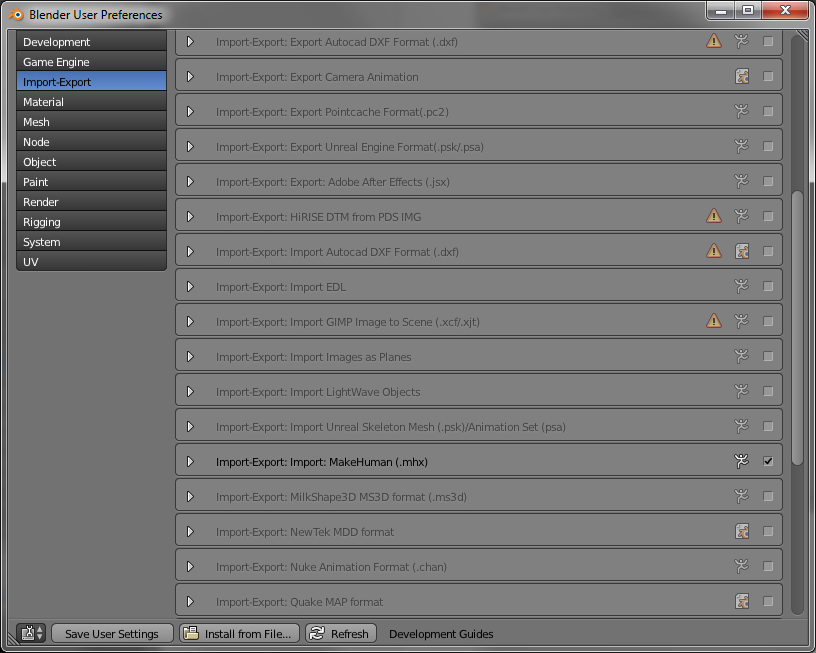
Task: Click community icon on Import LightWave Objects row
Action: (x=742, y=391)
